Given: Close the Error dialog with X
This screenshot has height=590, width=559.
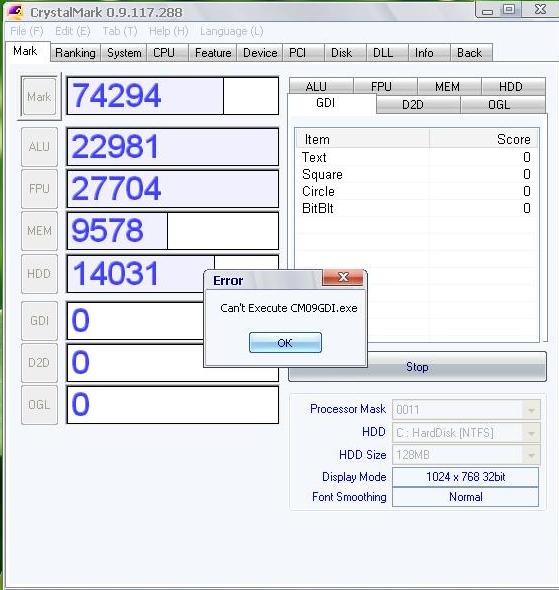Looking at the screenshot, I should click(343, 278).
